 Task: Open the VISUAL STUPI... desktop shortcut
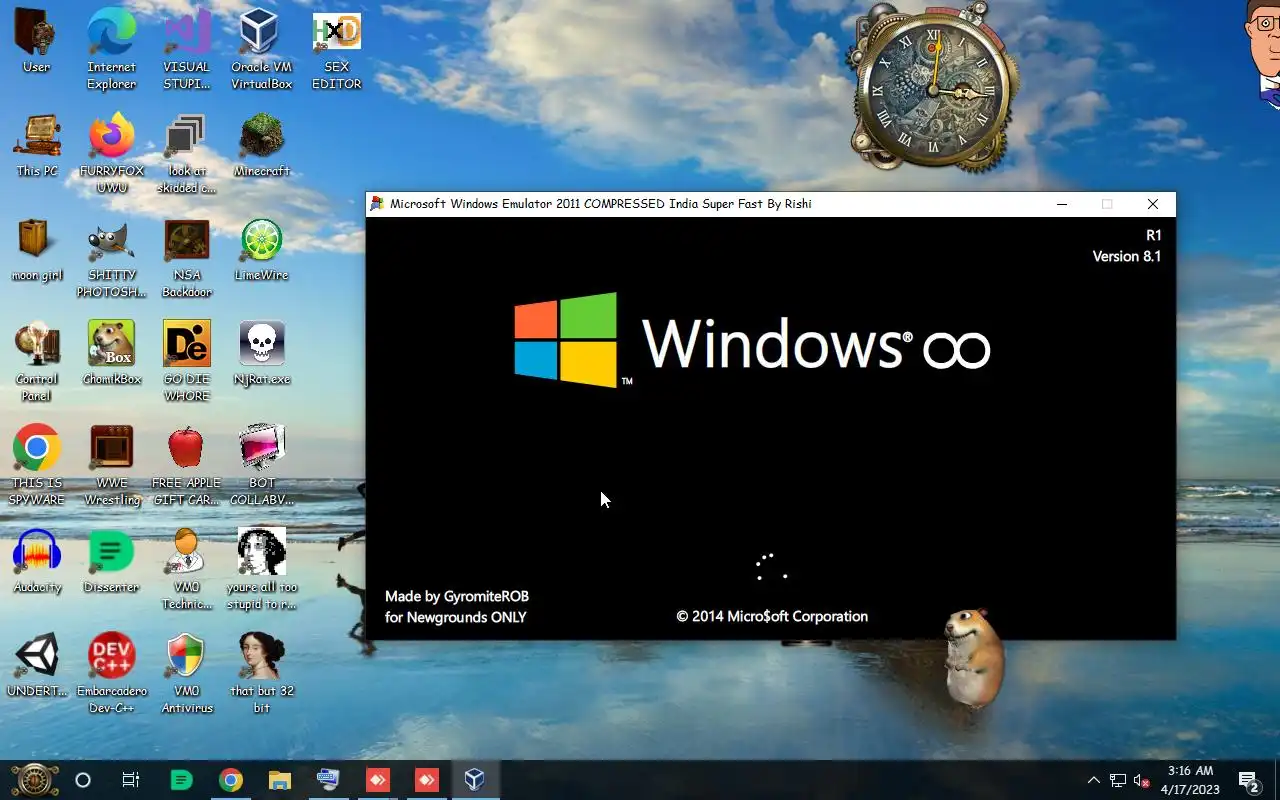(x=187, y=50)
